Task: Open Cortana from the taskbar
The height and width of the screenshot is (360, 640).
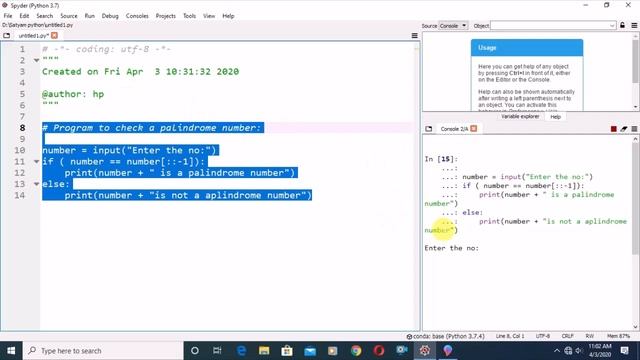Action: [195, 351]
